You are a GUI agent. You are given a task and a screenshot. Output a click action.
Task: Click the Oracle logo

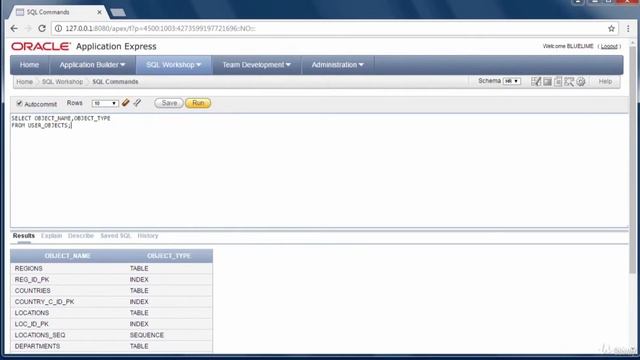[41, 47]
